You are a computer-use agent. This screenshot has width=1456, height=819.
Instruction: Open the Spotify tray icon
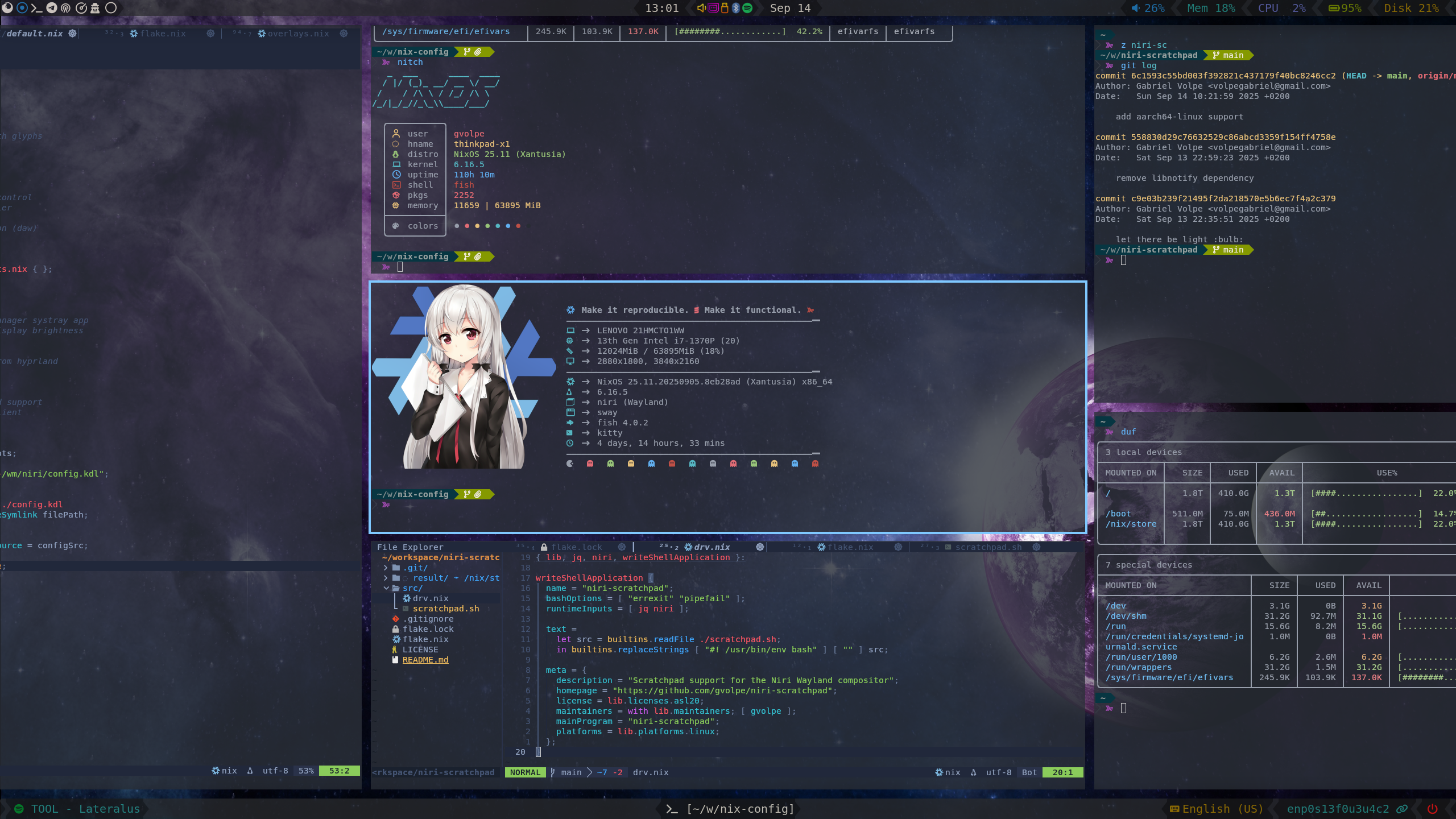pos(747,8)
